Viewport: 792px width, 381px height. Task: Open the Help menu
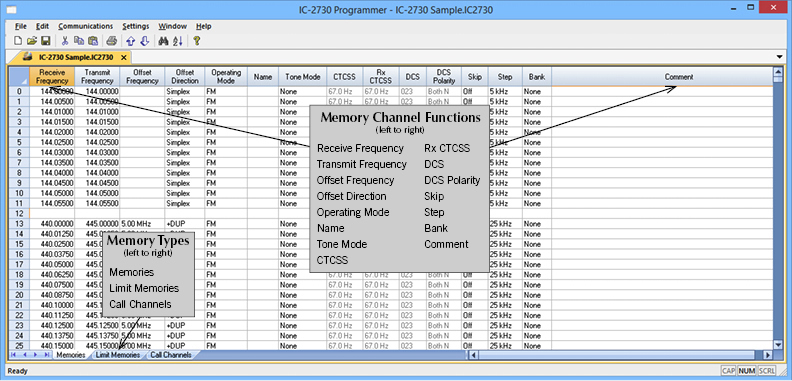pos(204,26)
